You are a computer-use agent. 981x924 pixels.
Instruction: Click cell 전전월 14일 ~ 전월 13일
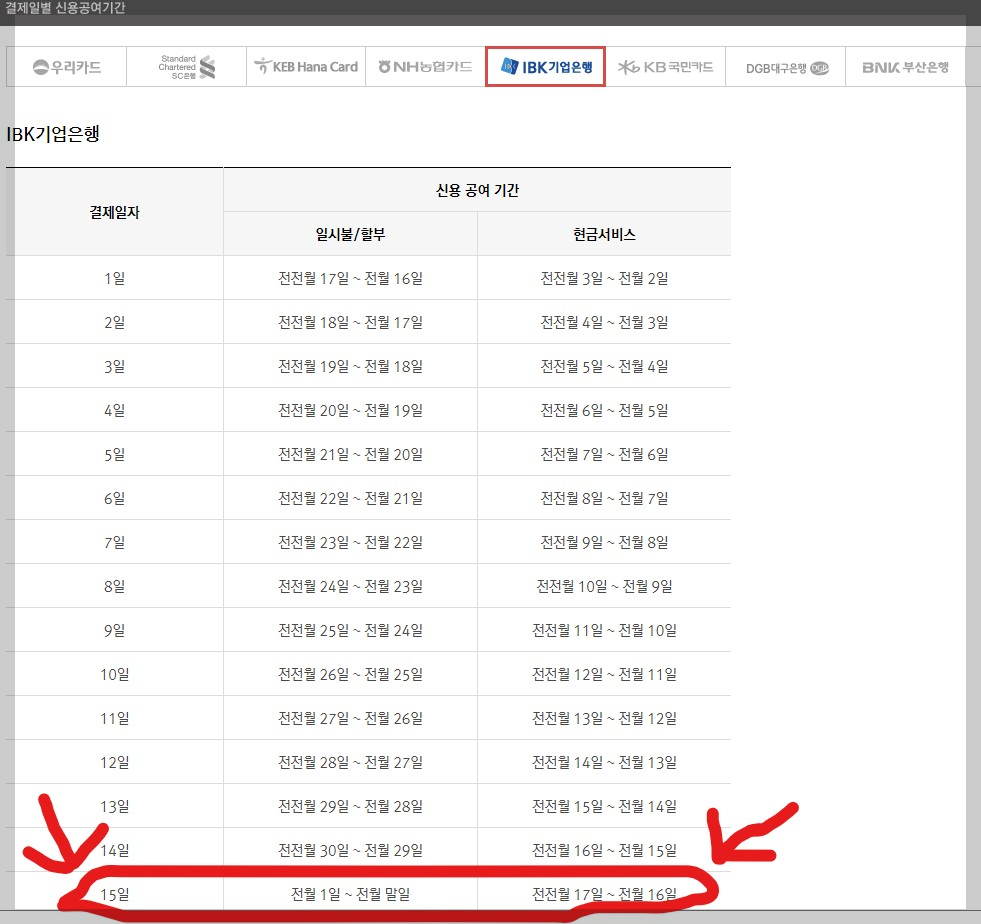pos(604,763)
